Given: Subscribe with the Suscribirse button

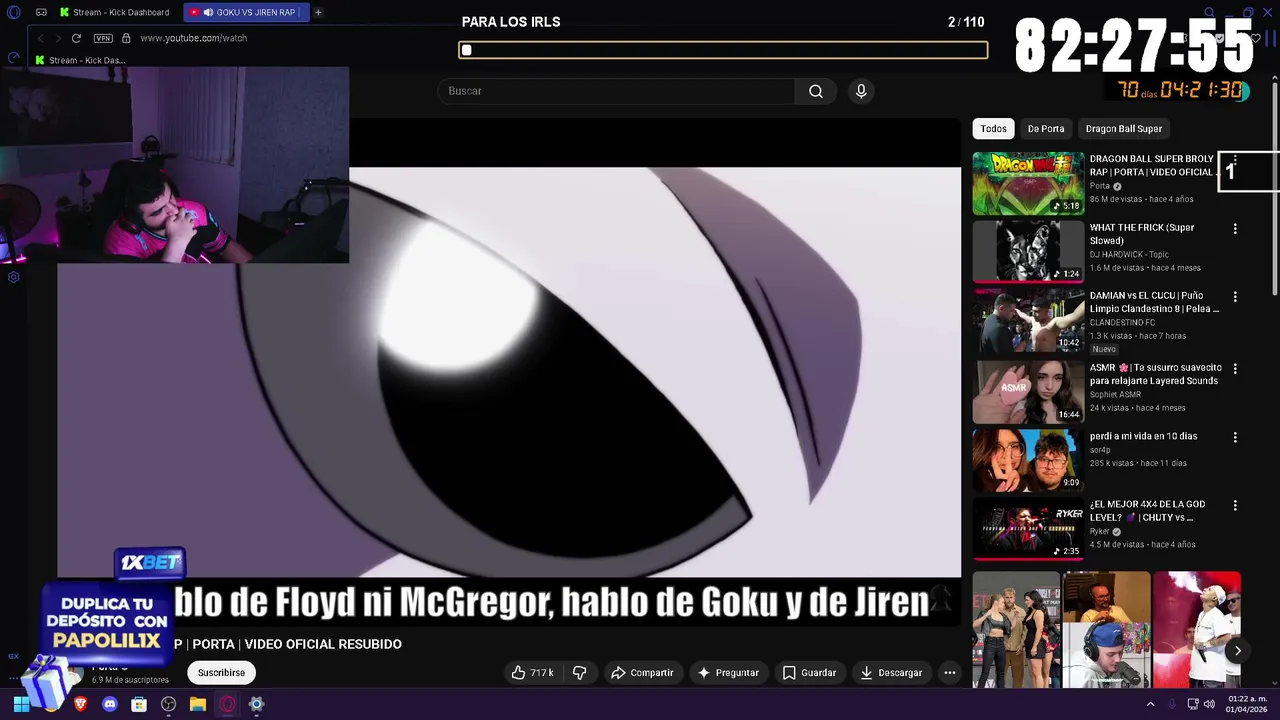Looking at the screenshot, I should pyautogui.click(x=221, y=673).
